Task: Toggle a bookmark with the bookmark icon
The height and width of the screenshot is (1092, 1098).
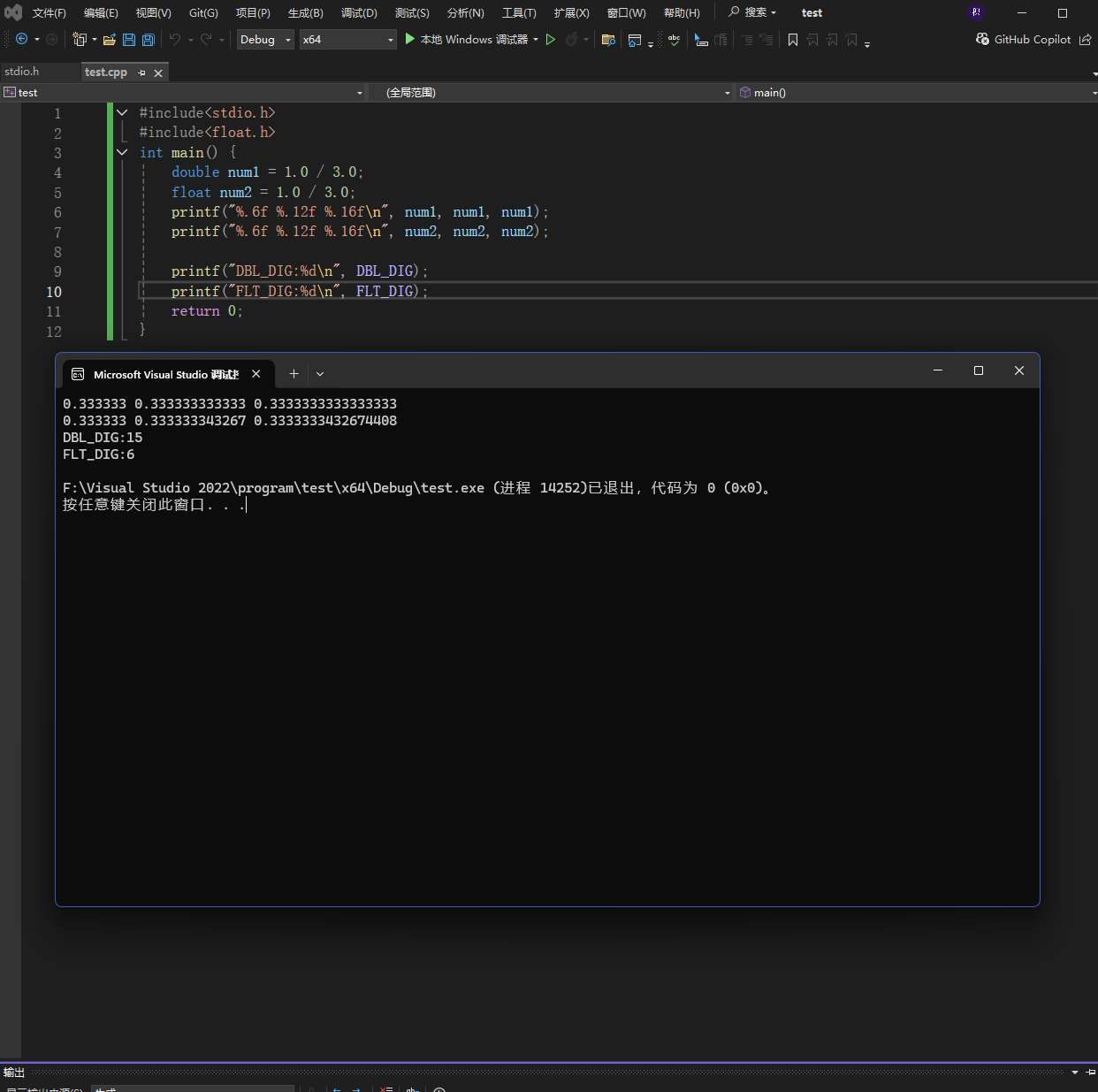Action: pos(793,39)
